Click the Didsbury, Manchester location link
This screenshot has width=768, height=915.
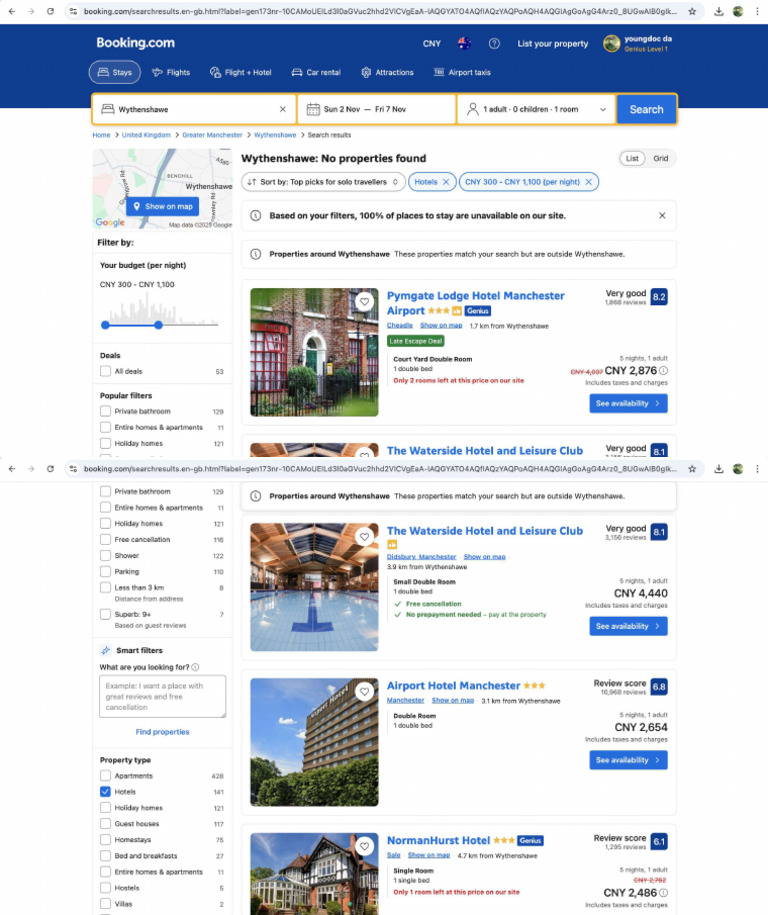(421, 557)
